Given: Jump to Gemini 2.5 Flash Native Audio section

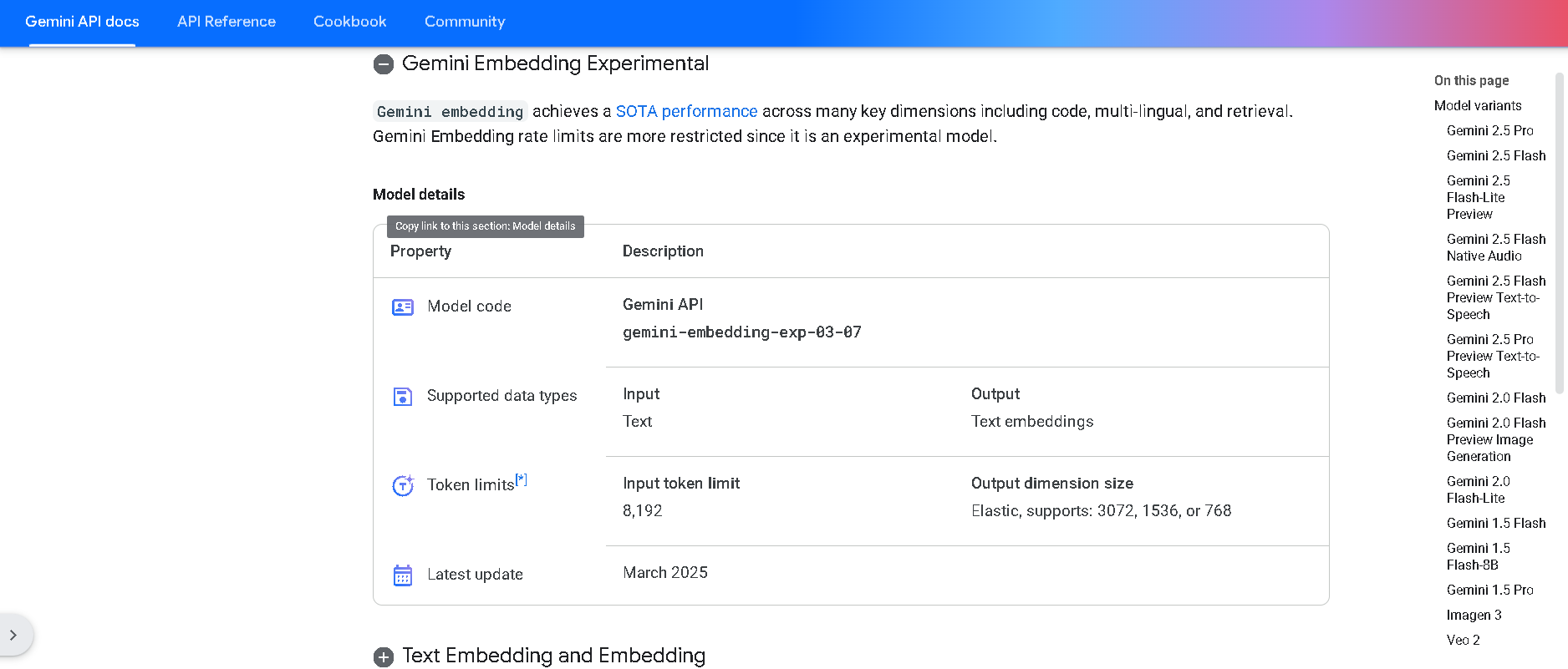Looking at the screenshot, I should pos(1495,247).
